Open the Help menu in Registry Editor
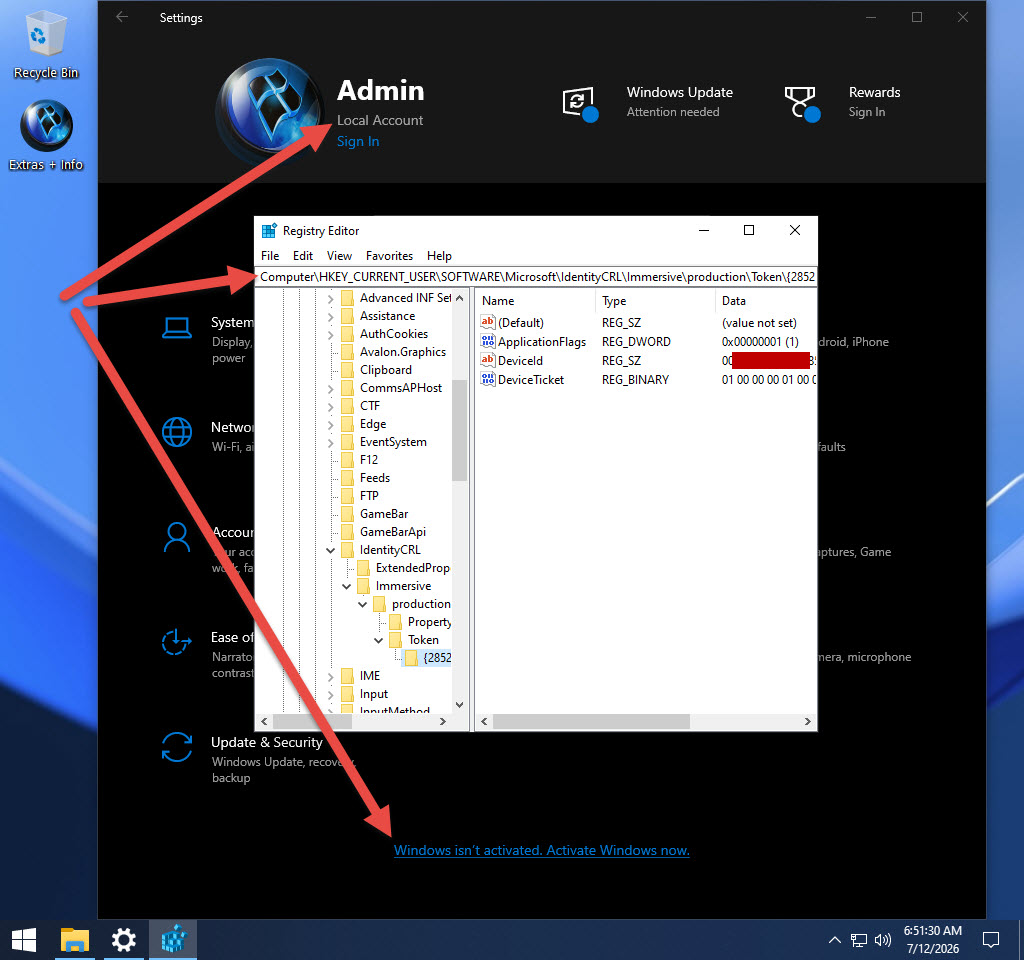 tap(439, 256)
